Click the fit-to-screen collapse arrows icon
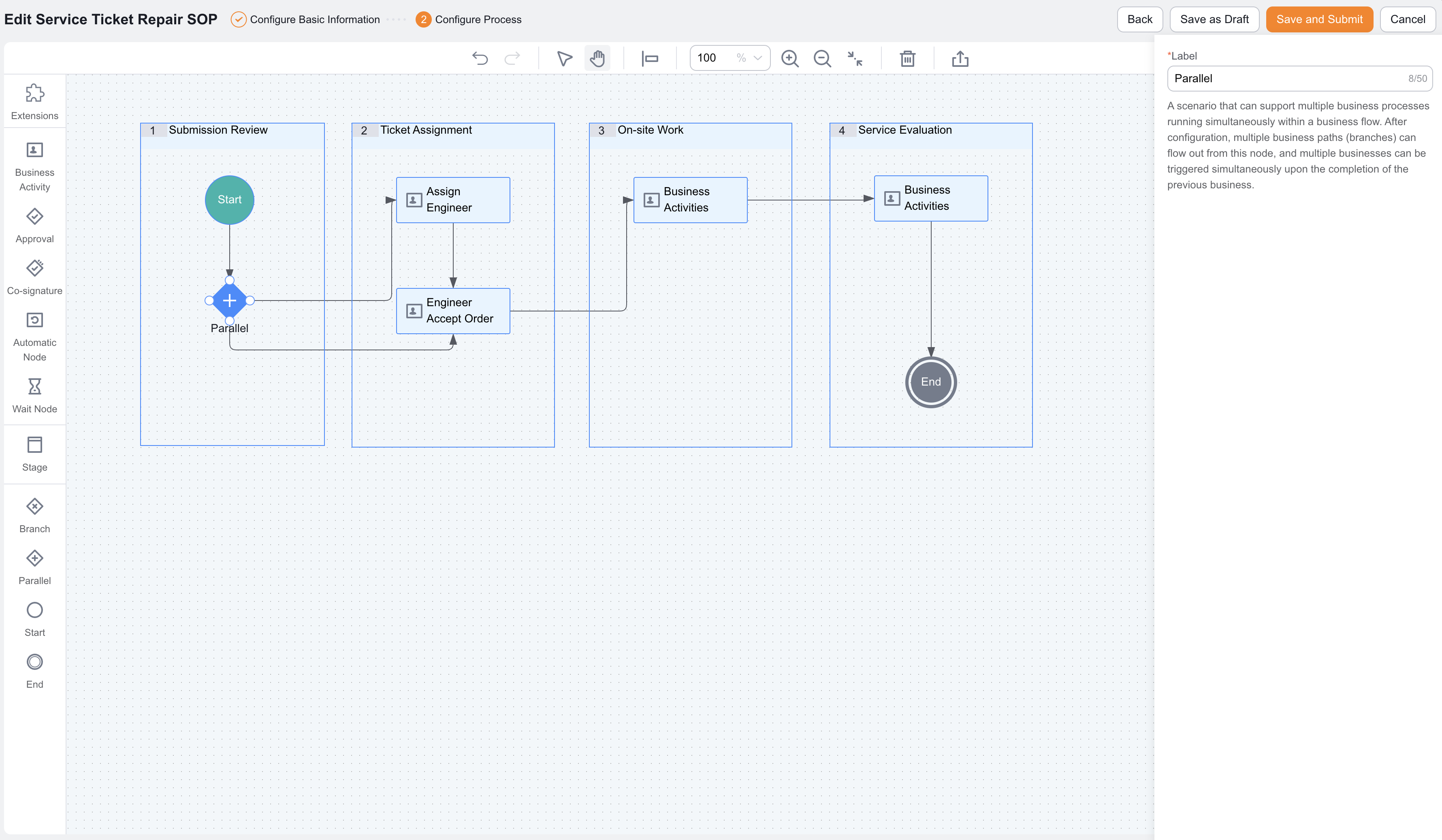The width and height of the screenshot is (1442, 840). [x=855, y=58]
